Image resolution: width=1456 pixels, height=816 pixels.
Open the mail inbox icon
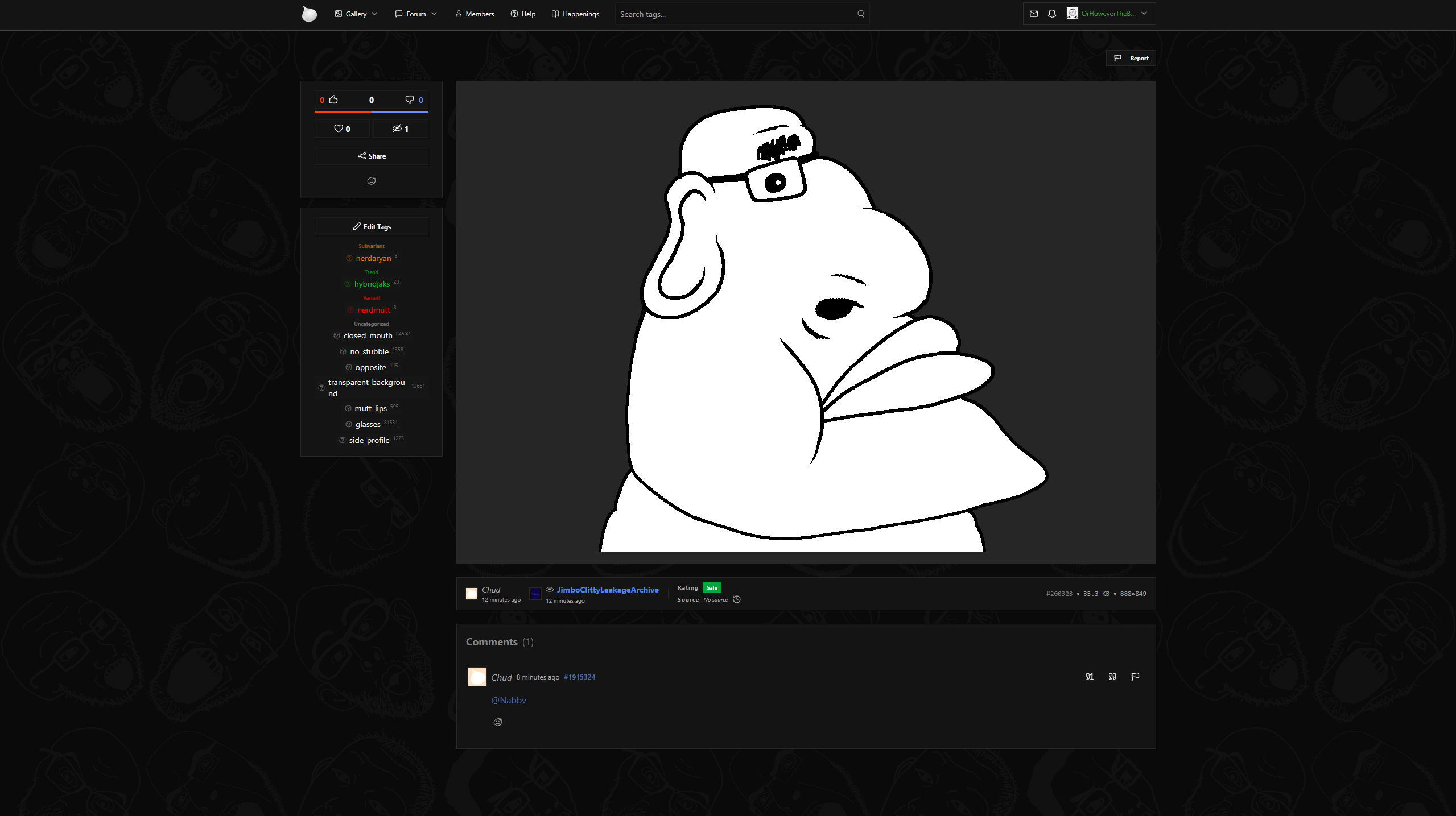(x=1034, y=14)
